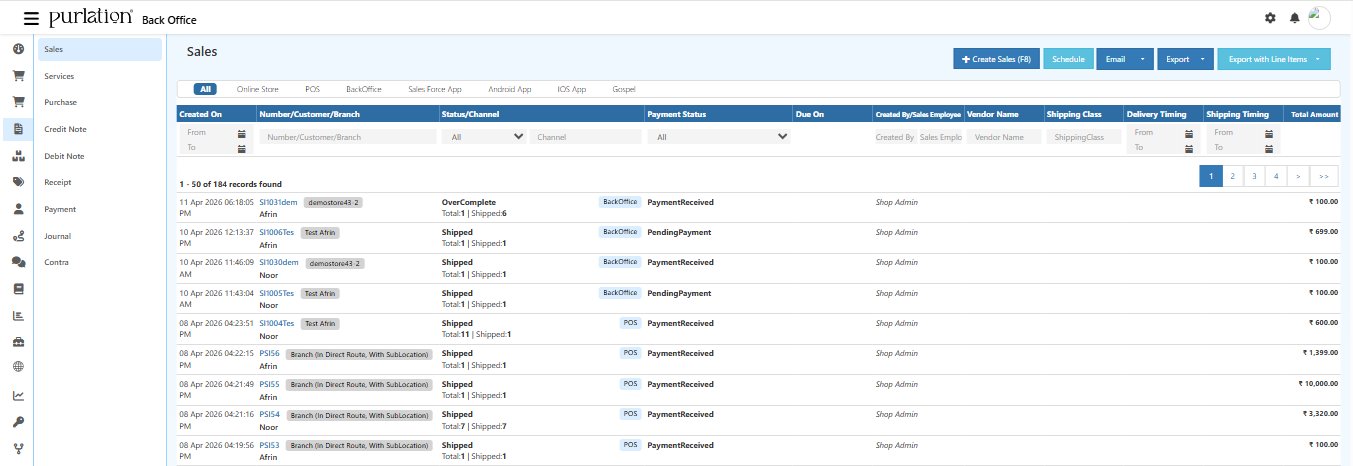Open the book ledger icon in sidebar
The image size is (1353, 466).
click(x=18, y=289)
